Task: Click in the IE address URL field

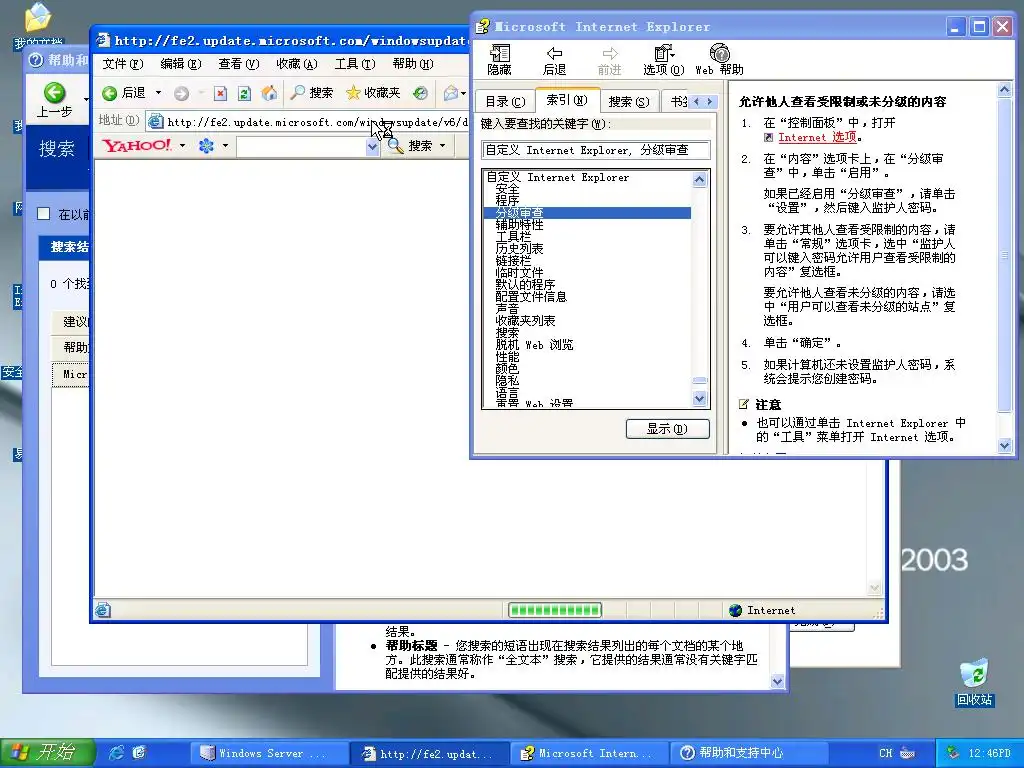Action: pyautogui.click(x=317, y=122)
